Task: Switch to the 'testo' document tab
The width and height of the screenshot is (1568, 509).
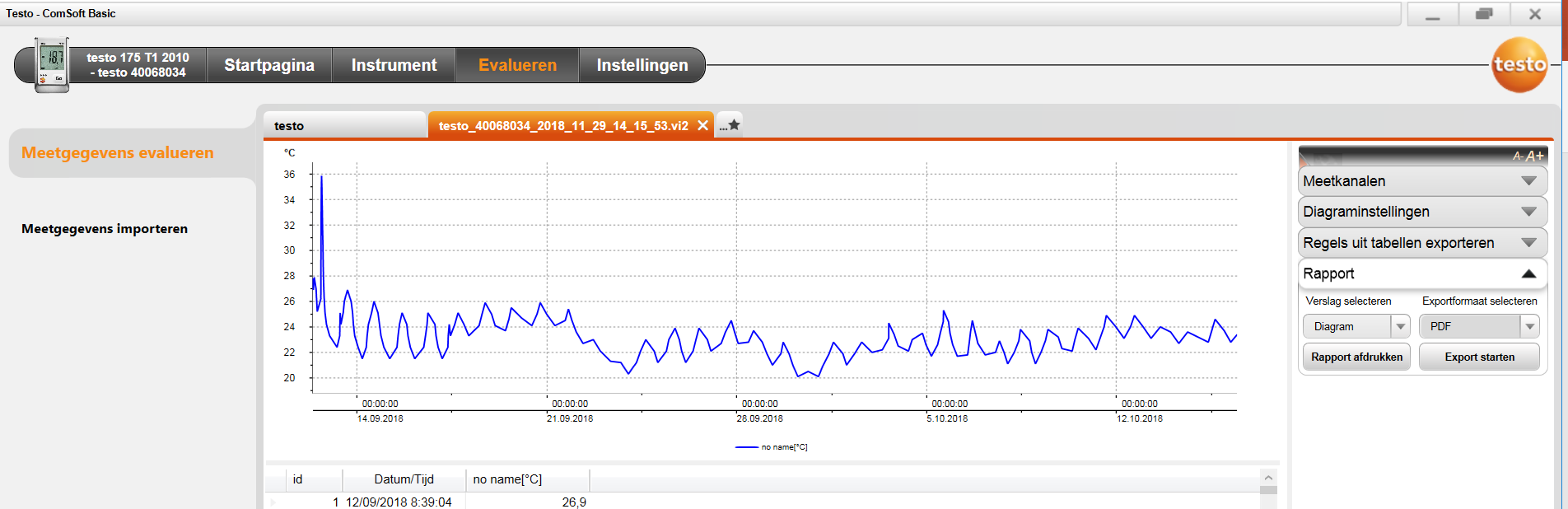Action: coord(344,125)
